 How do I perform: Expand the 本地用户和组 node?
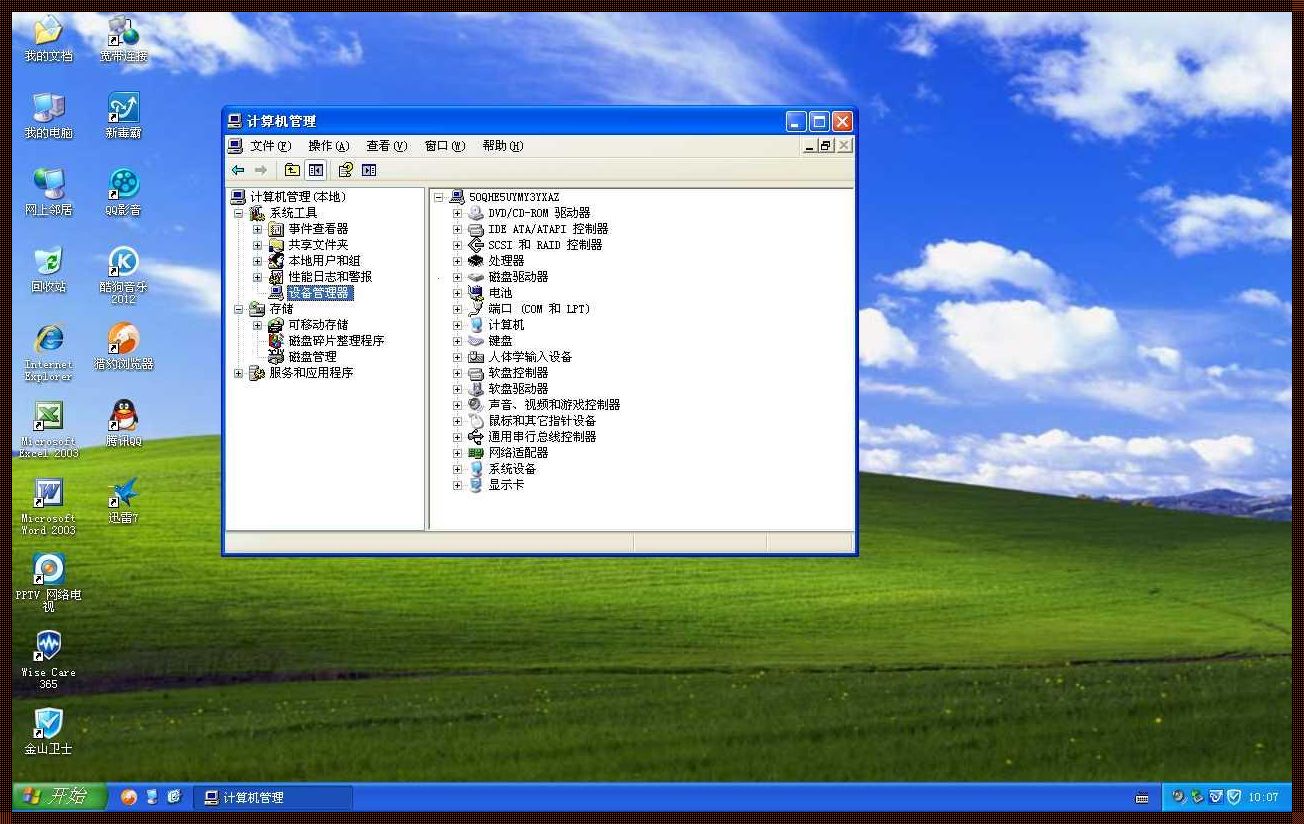point(257,261)
